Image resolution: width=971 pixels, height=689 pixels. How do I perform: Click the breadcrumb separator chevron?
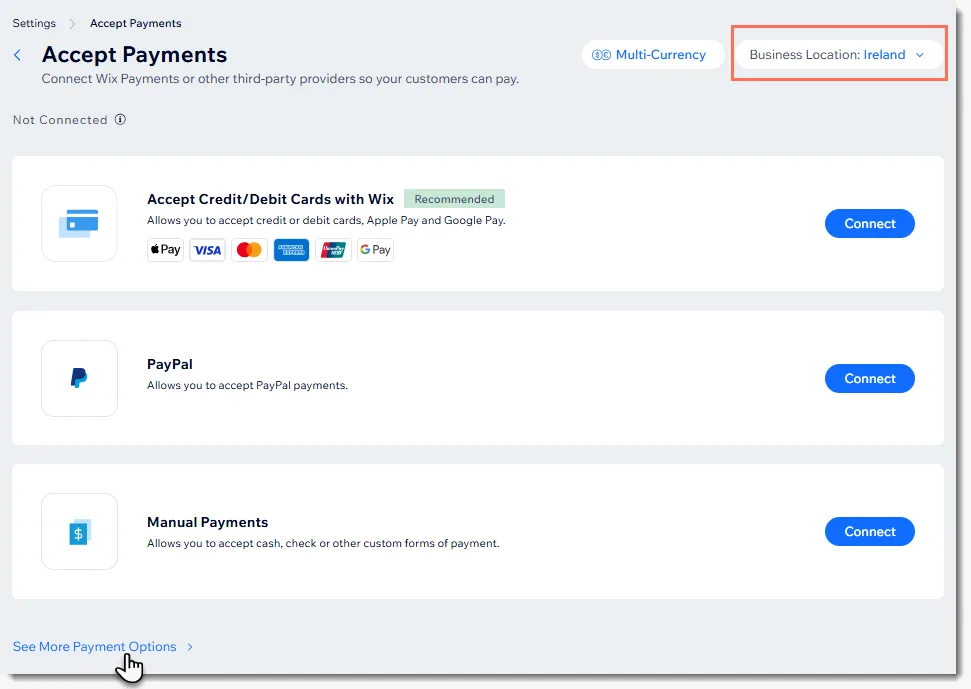click(x=72, y=24)
